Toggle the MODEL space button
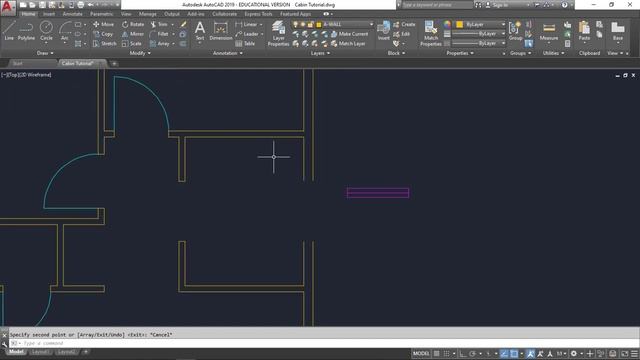640x360 pixels. (x=421, y=353)
